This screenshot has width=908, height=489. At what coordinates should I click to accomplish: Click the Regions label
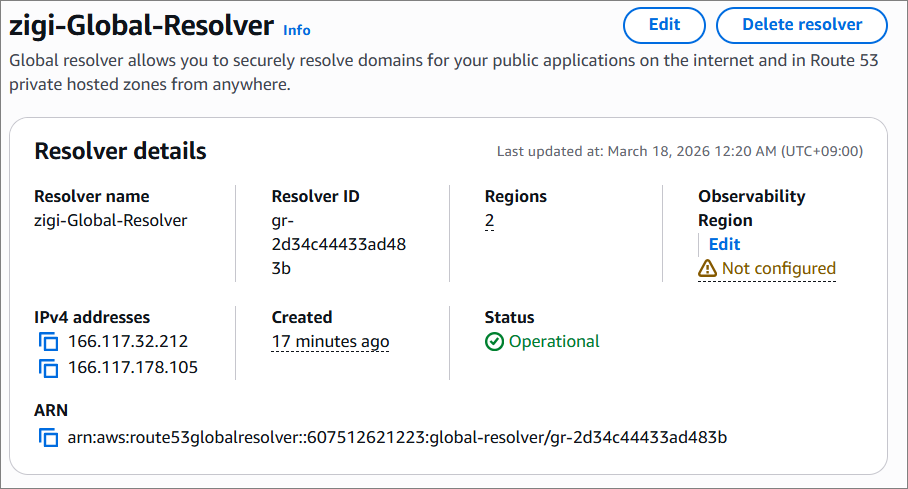tap(516, 197)
